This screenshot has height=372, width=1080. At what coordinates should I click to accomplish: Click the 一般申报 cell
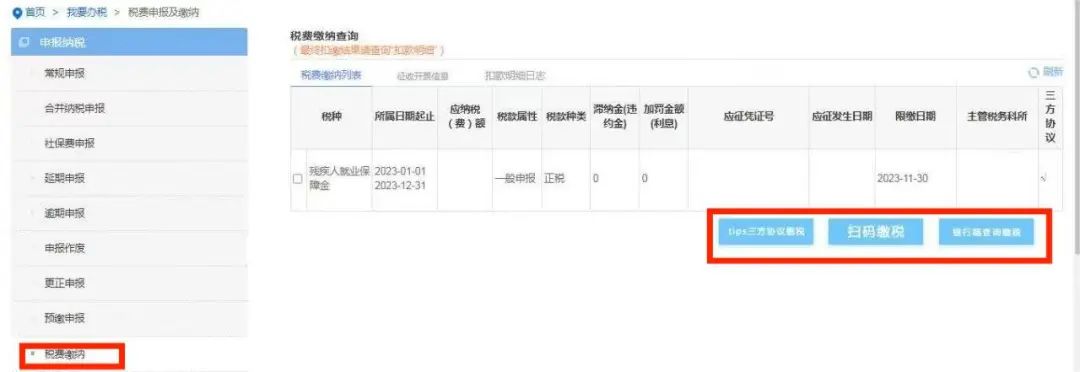[517, 180]
